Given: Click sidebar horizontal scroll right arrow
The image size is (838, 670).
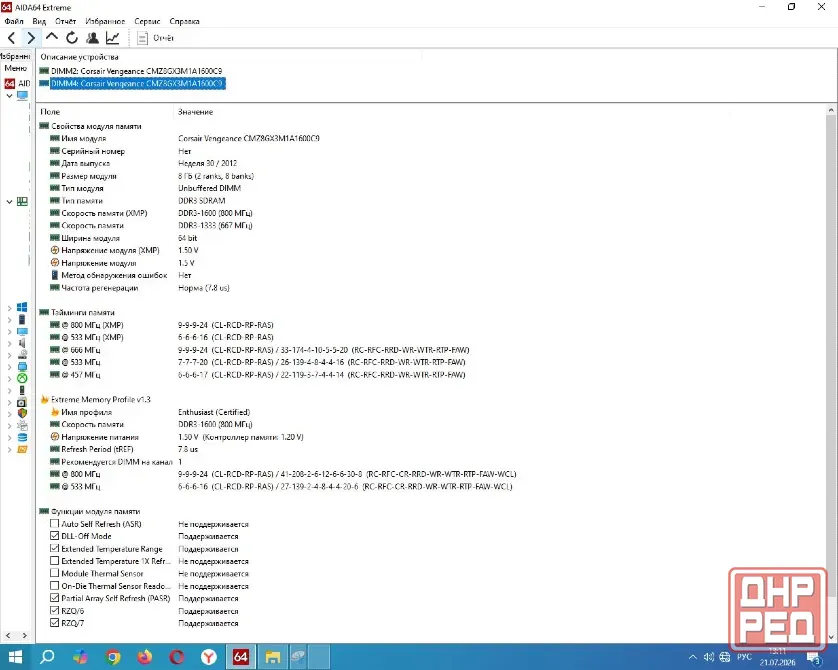Looking at the screenshot, I should 25,635.
